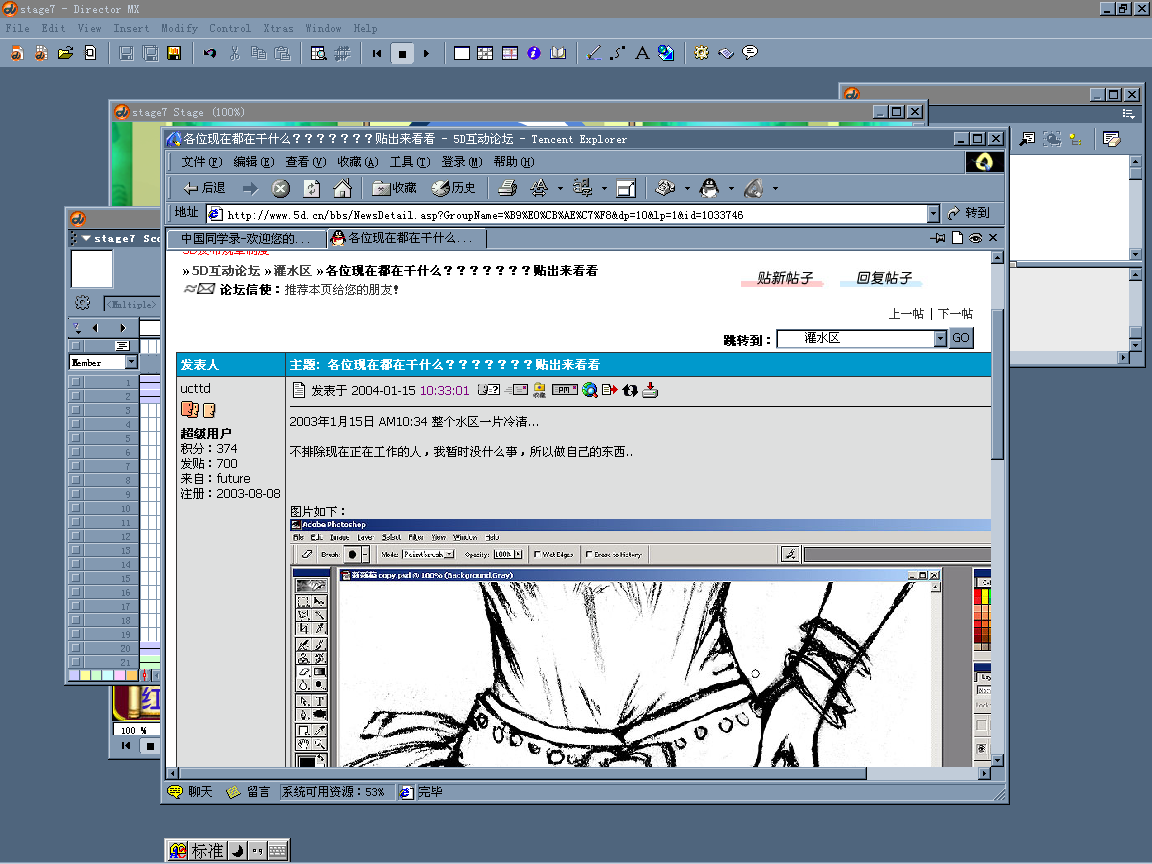Viewport: 1152px width, 864px height.
Task: Toggle channel 17 checkbox in Score
Action: (75, 606)
